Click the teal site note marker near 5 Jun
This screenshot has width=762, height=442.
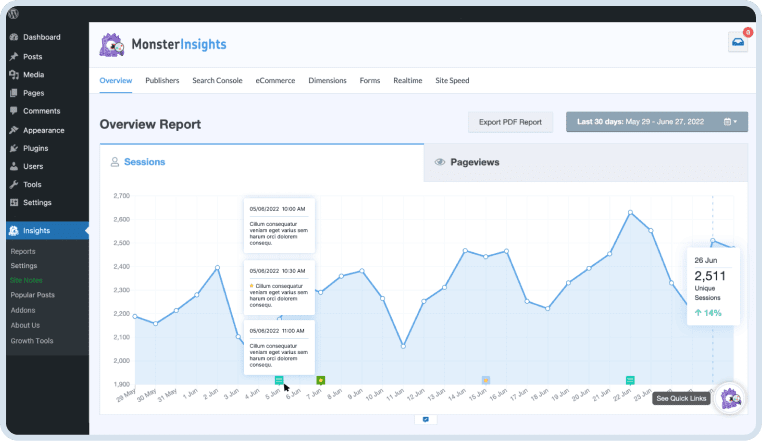pos(279,380)
